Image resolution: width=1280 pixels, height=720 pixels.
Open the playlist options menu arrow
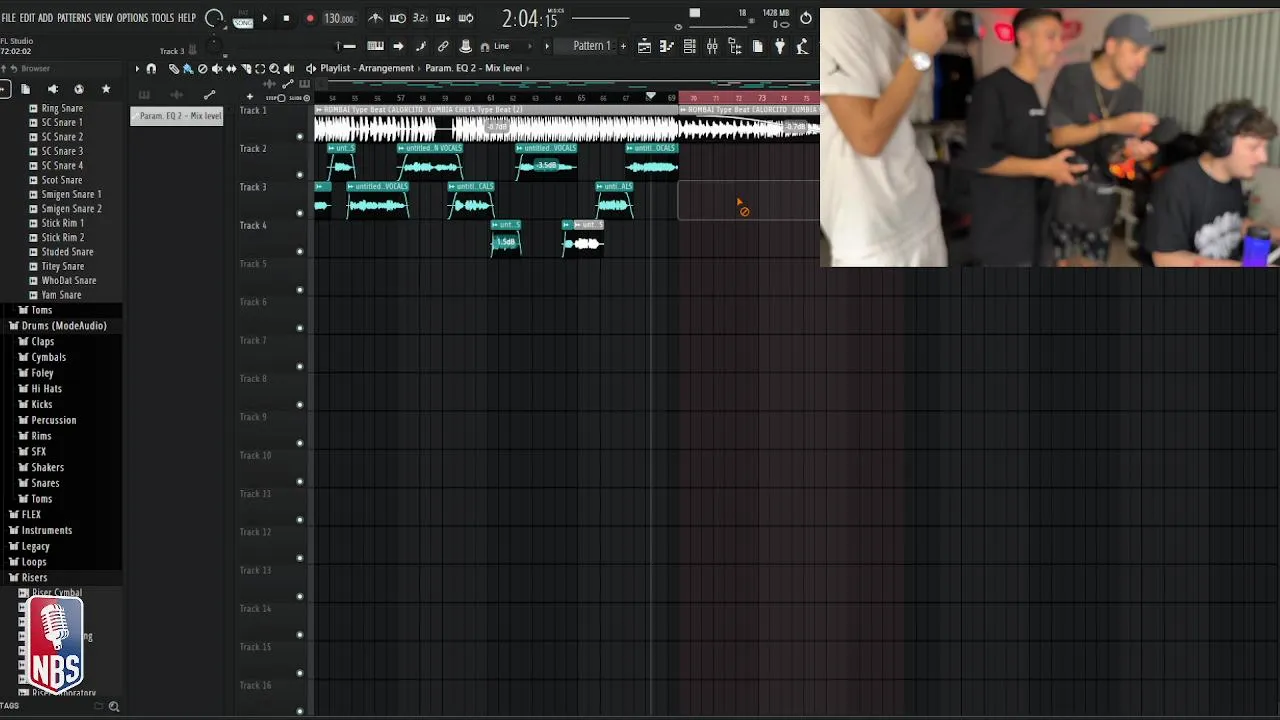[137, 68]
